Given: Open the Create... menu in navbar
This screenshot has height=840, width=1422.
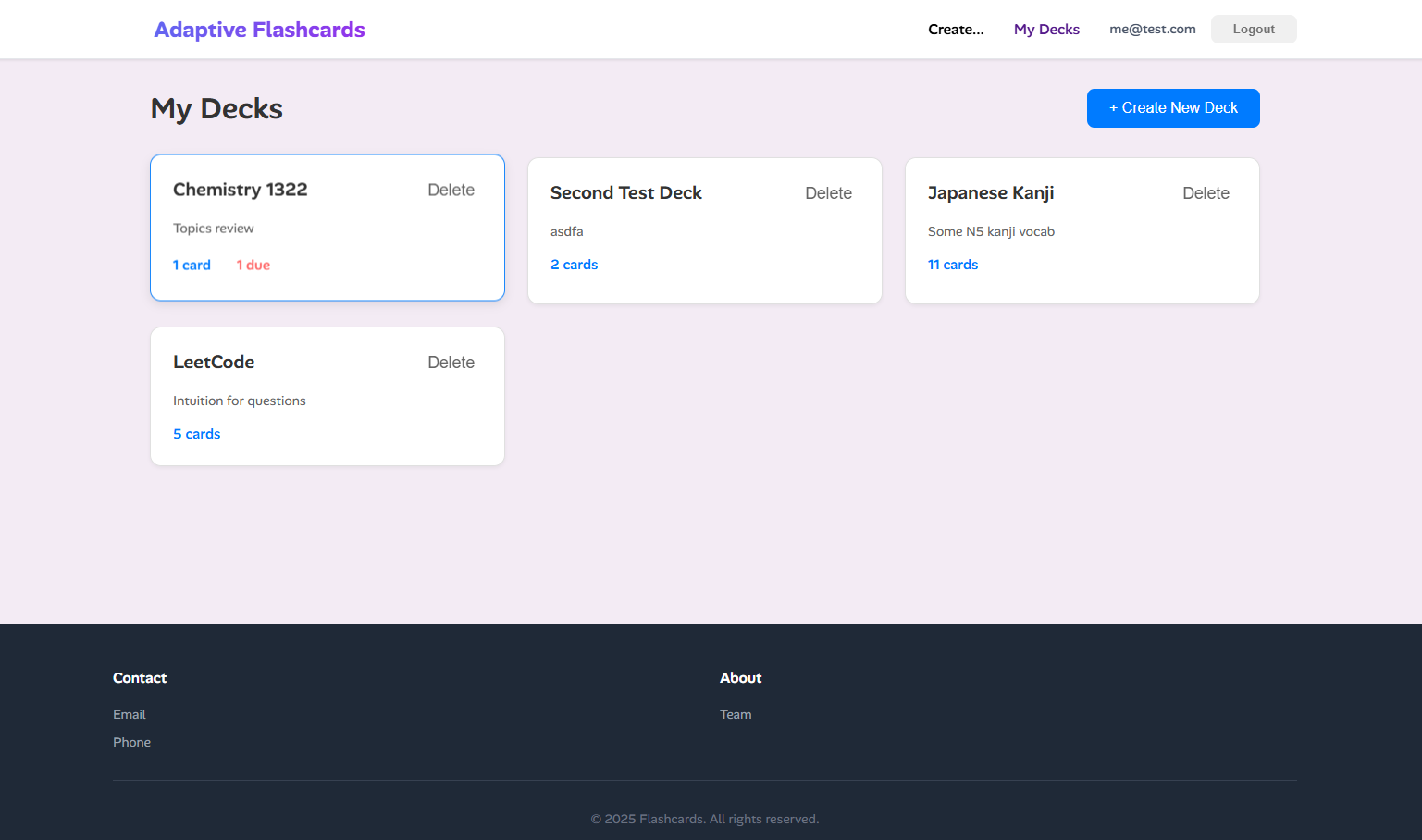Looking at the screenshot, I should 956,30.
